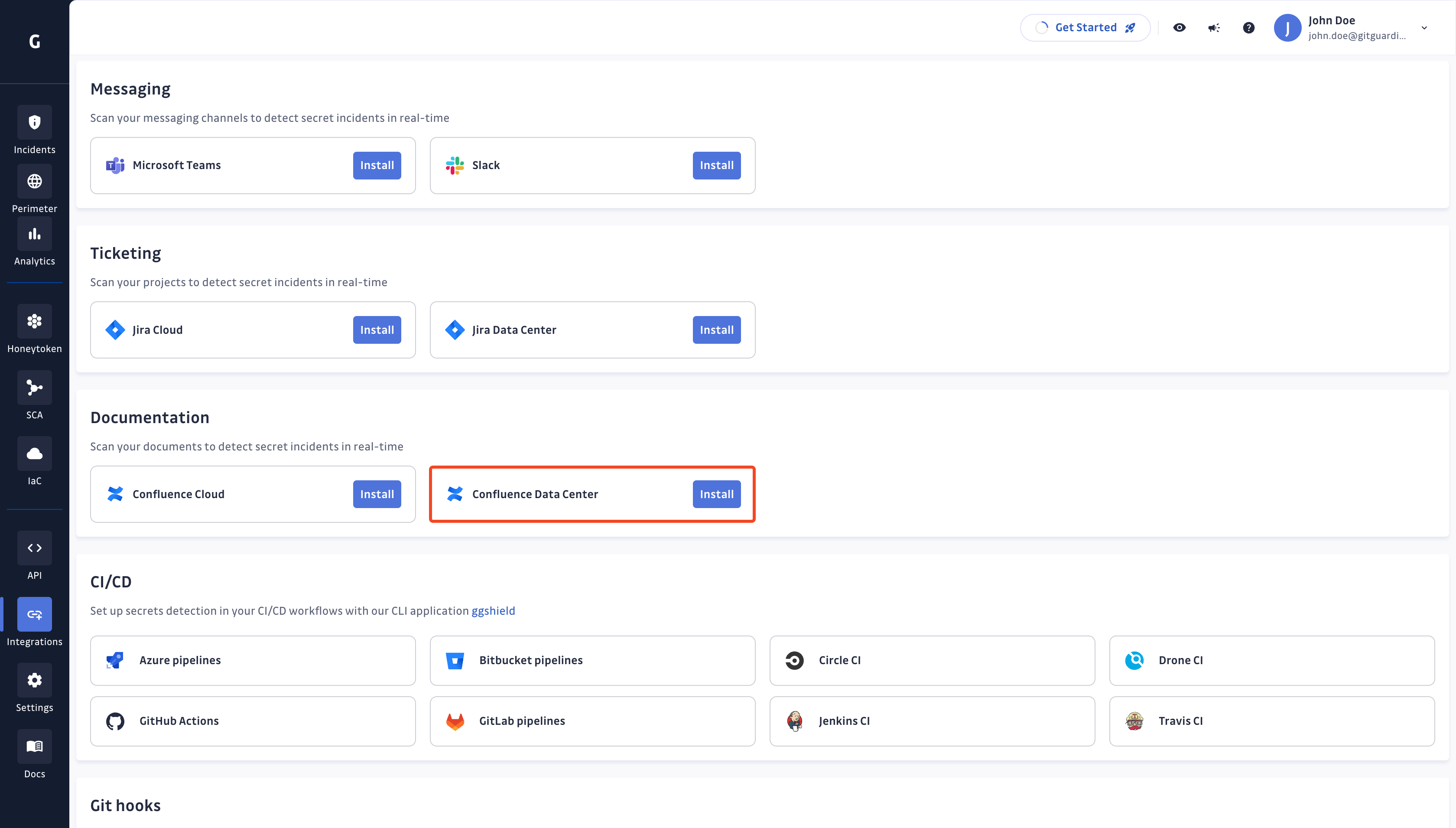This screenshot has height=828, width=1456.
Task: Open the Travis CI card
Action: click(x=1272, y=721)
